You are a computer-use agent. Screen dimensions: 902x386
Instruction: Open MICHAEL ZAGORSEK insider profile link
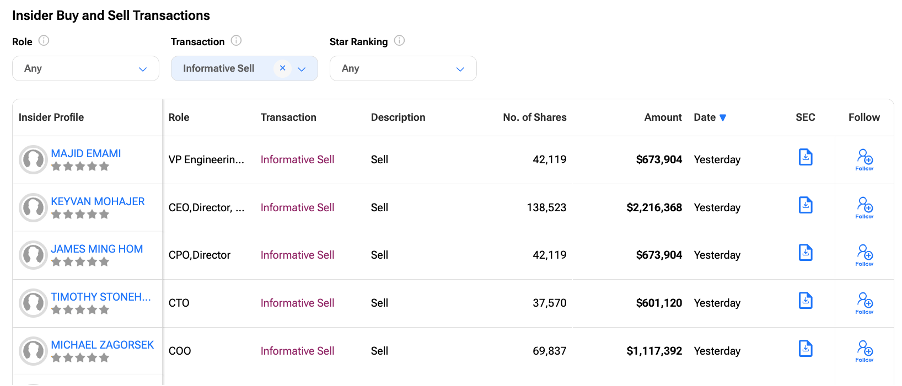click(102, 345)
